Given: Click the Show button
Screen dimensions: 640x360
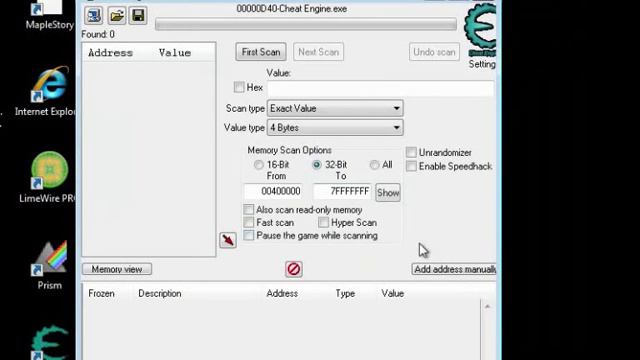Looking at the screenshot, I should pos(388,193).
